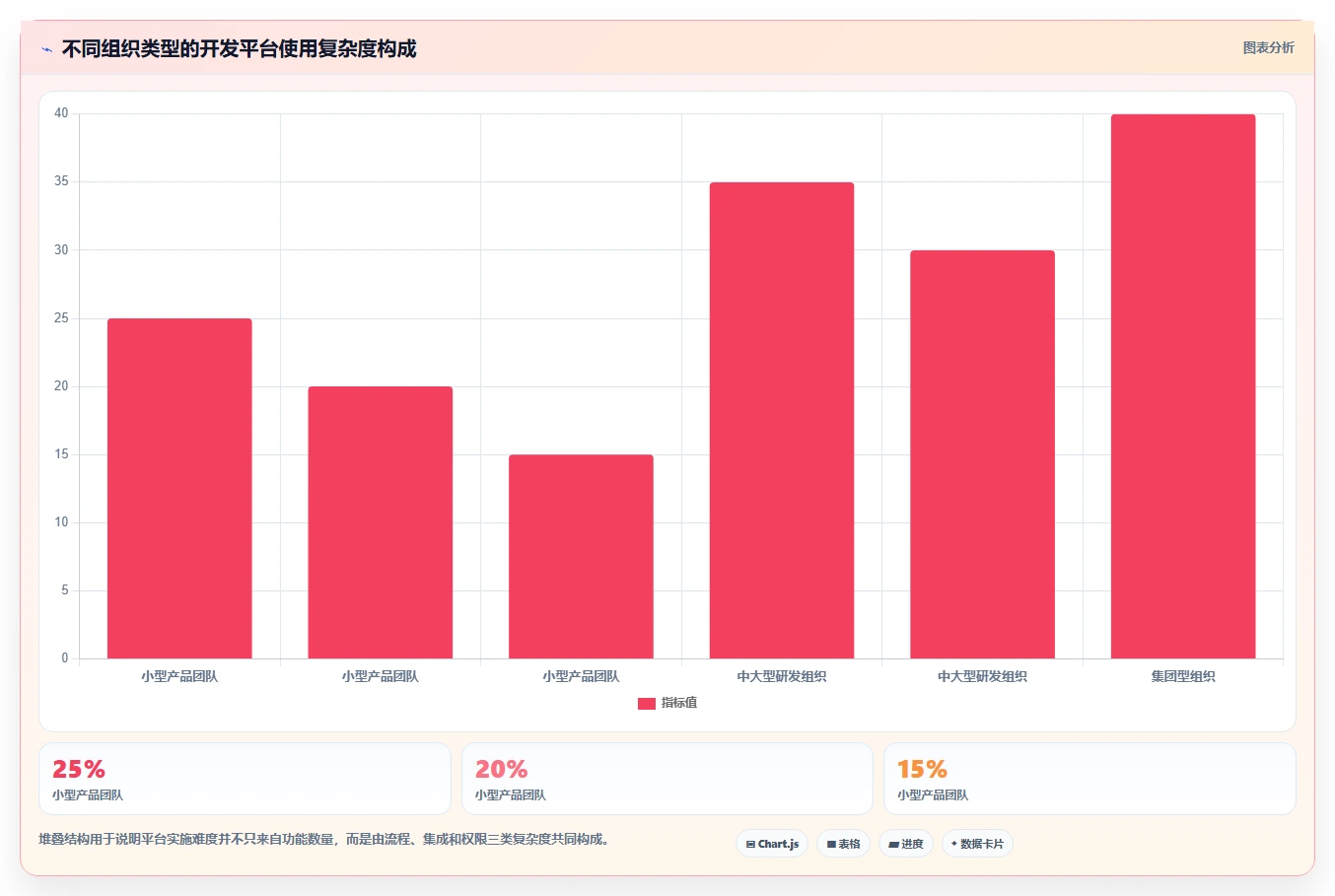This screenshot has width=1335, height=896.
Task: Click 小型产品团队 label inside the 15% card
Action: pyautogui.click(x=933, y=795)
